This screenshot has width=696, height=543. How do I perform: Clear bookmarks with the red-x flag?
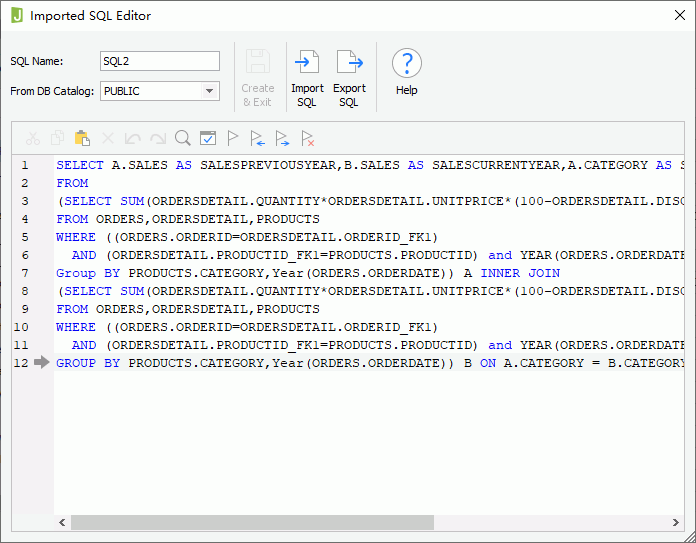point(308,139)
